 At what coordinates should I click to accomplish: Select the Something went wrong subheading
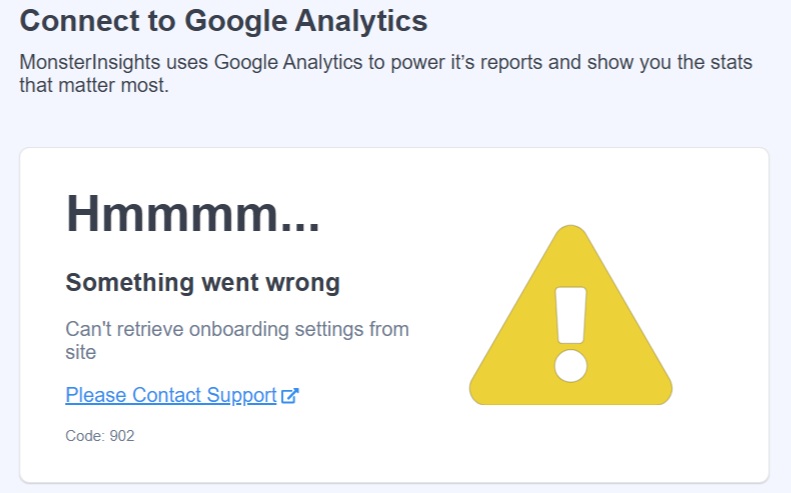(x=203, y=283)
